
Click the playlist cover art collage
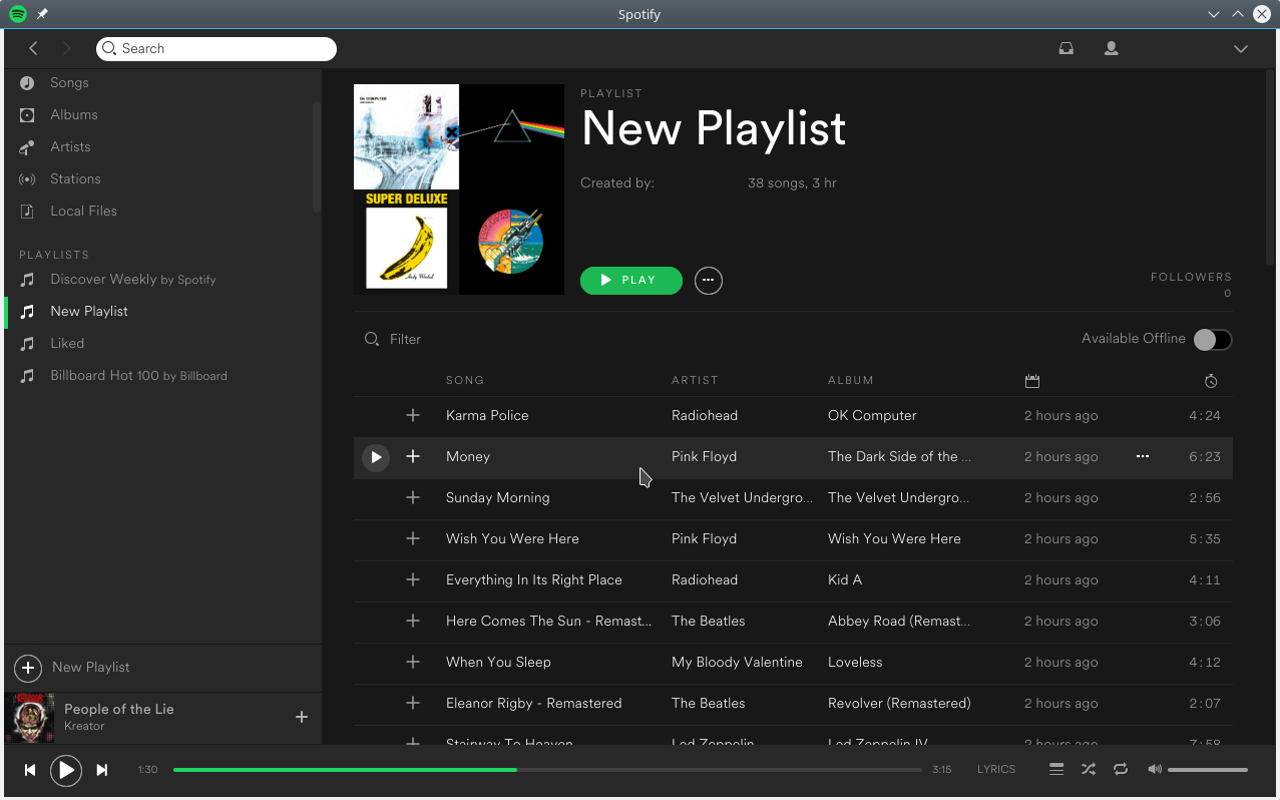[x=459, y=189]
